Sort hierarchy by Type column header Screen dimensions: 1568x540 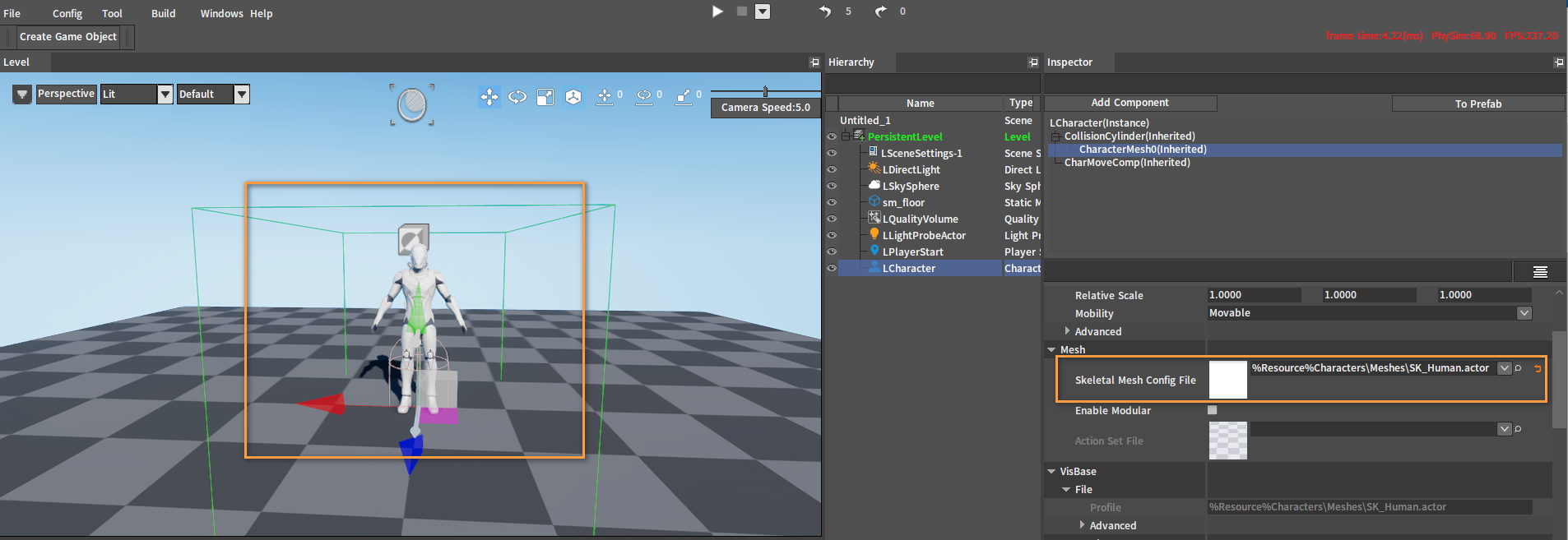[x=1021, y=104]
